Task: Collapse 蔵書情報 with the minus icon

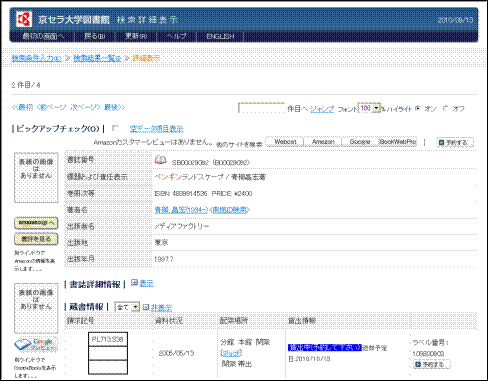Action: [146, 307]
